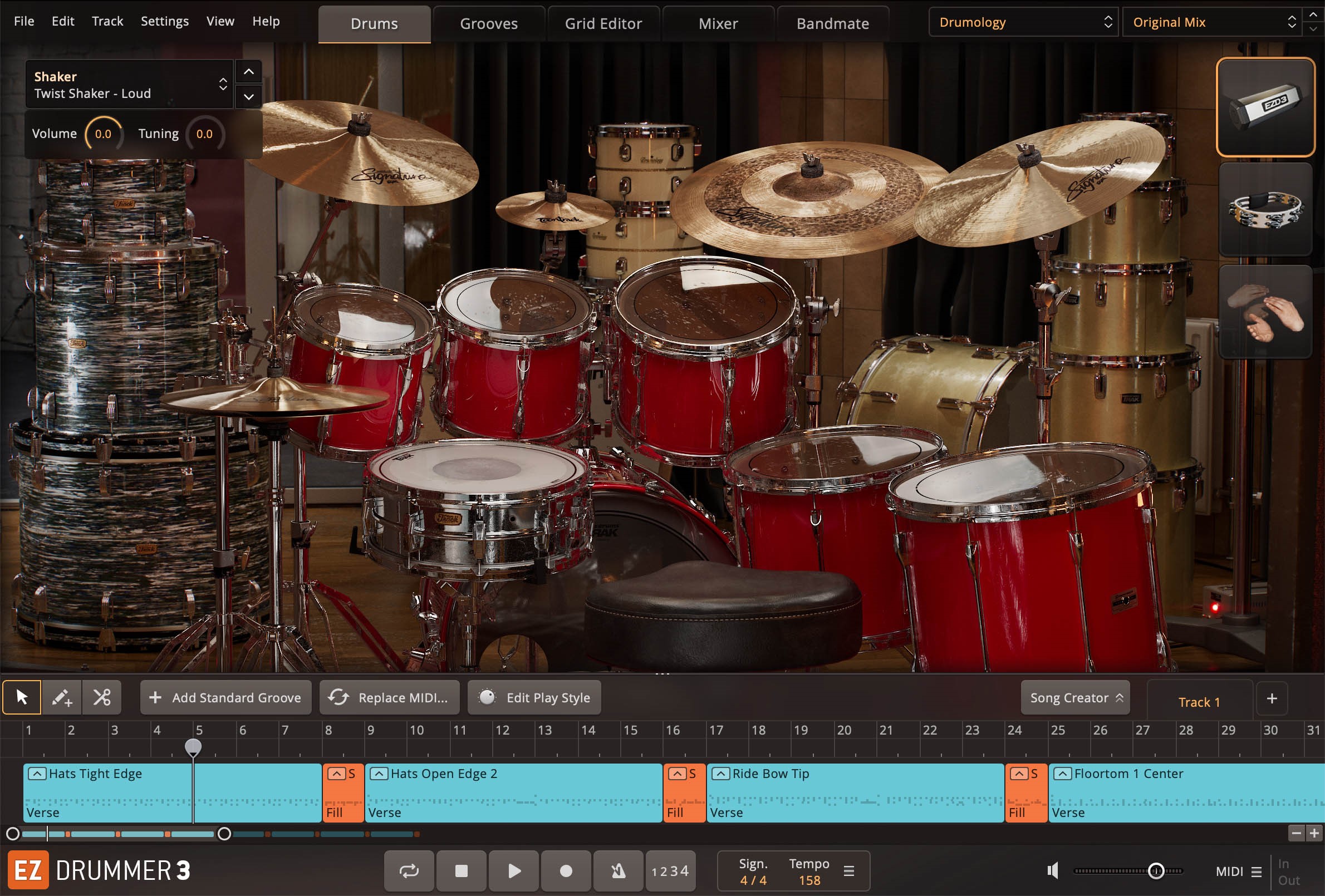The height and width of the screenshot is (896, 1325).
Task: Zoom in timeline with plus button
Action: click(1314, 833)
